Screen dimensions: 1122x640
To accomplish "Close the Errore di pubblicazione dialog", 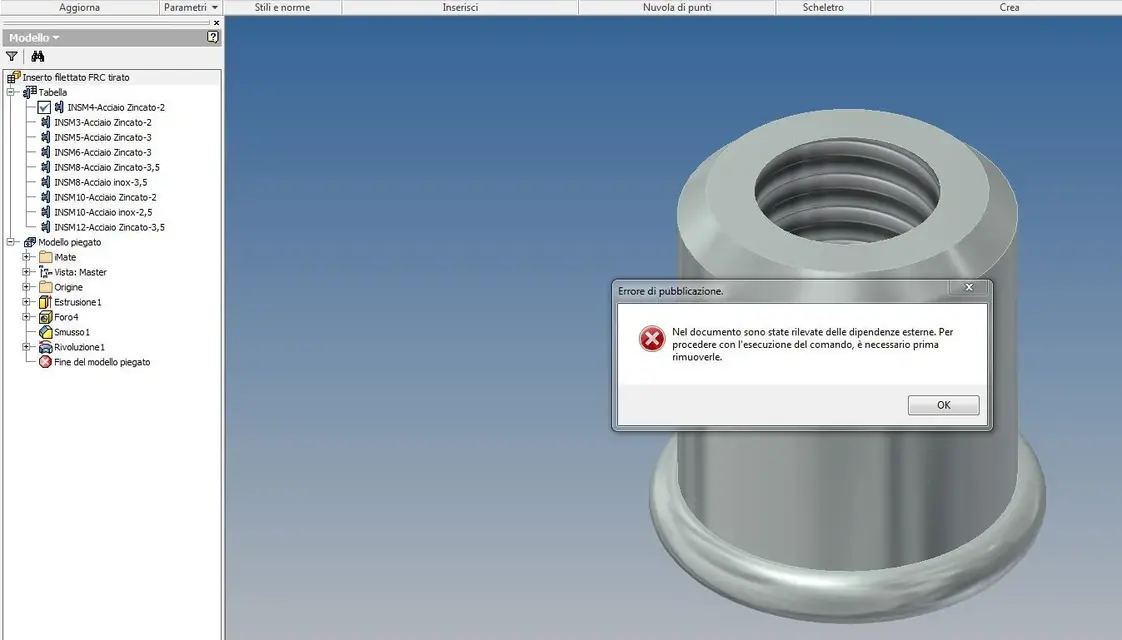I will pos(969,288).
